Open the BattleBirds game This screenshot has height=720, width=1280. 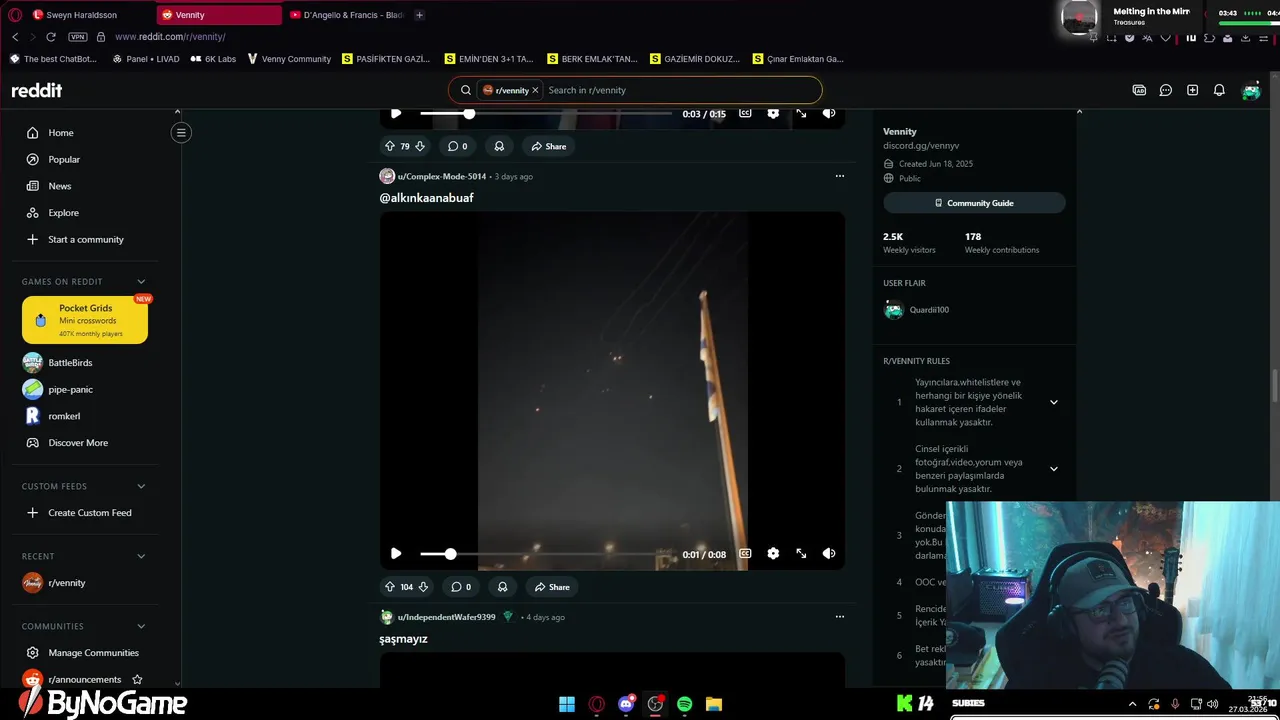coord(70,363)
